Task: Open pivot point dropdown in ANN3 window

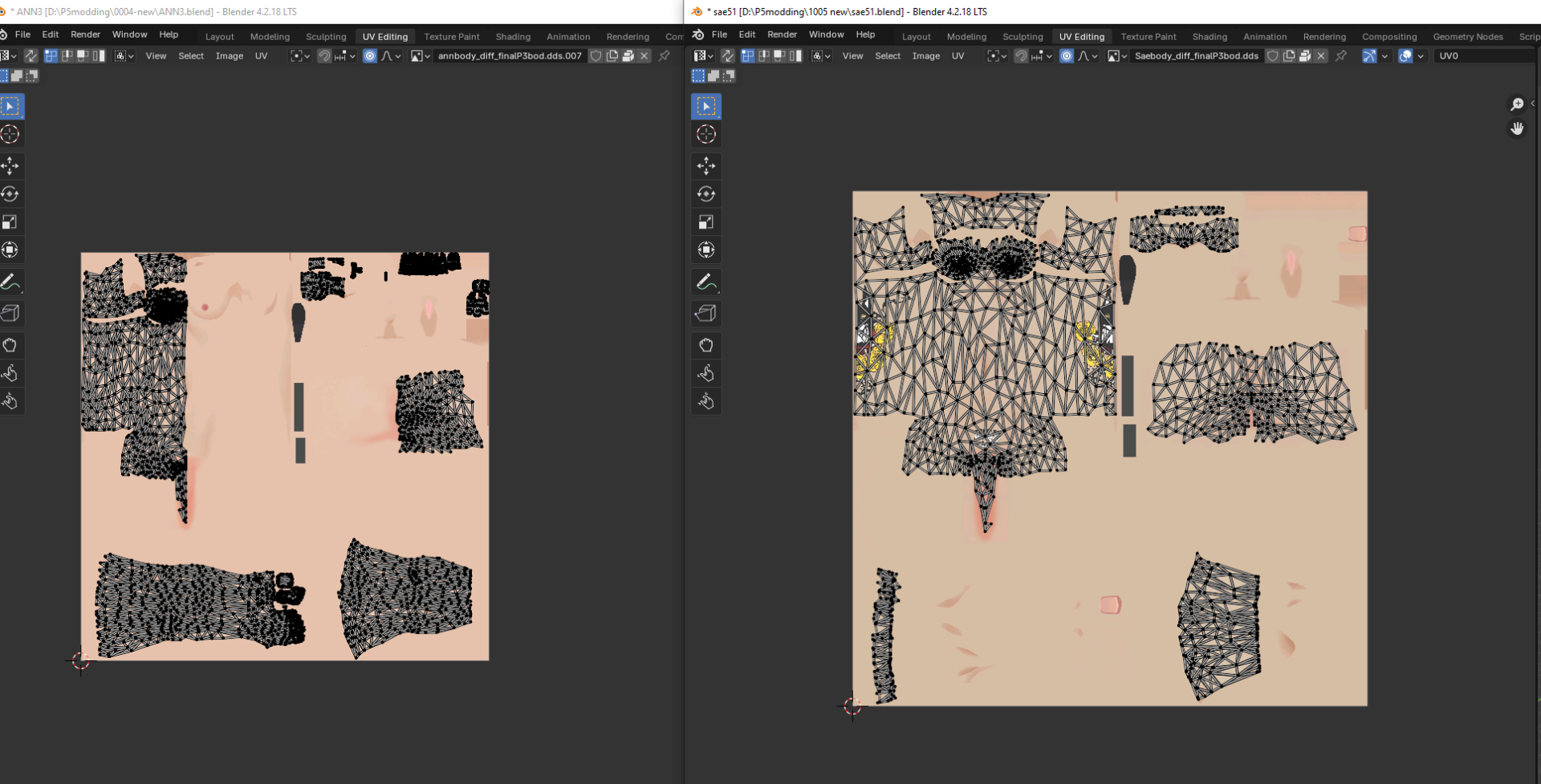Action: coord(300,56)
